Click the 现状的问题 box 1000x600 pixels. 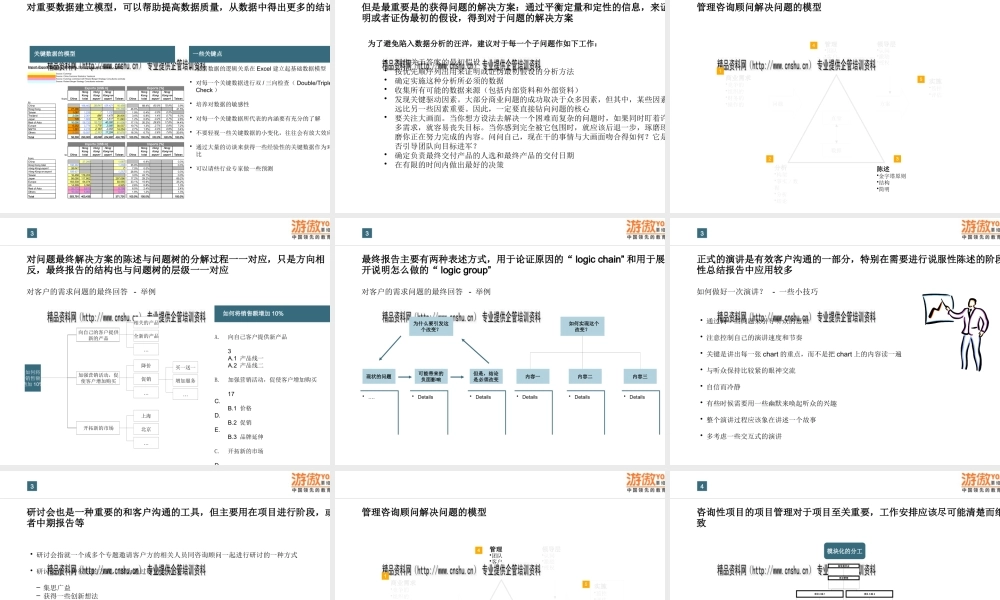pos(378,376)
